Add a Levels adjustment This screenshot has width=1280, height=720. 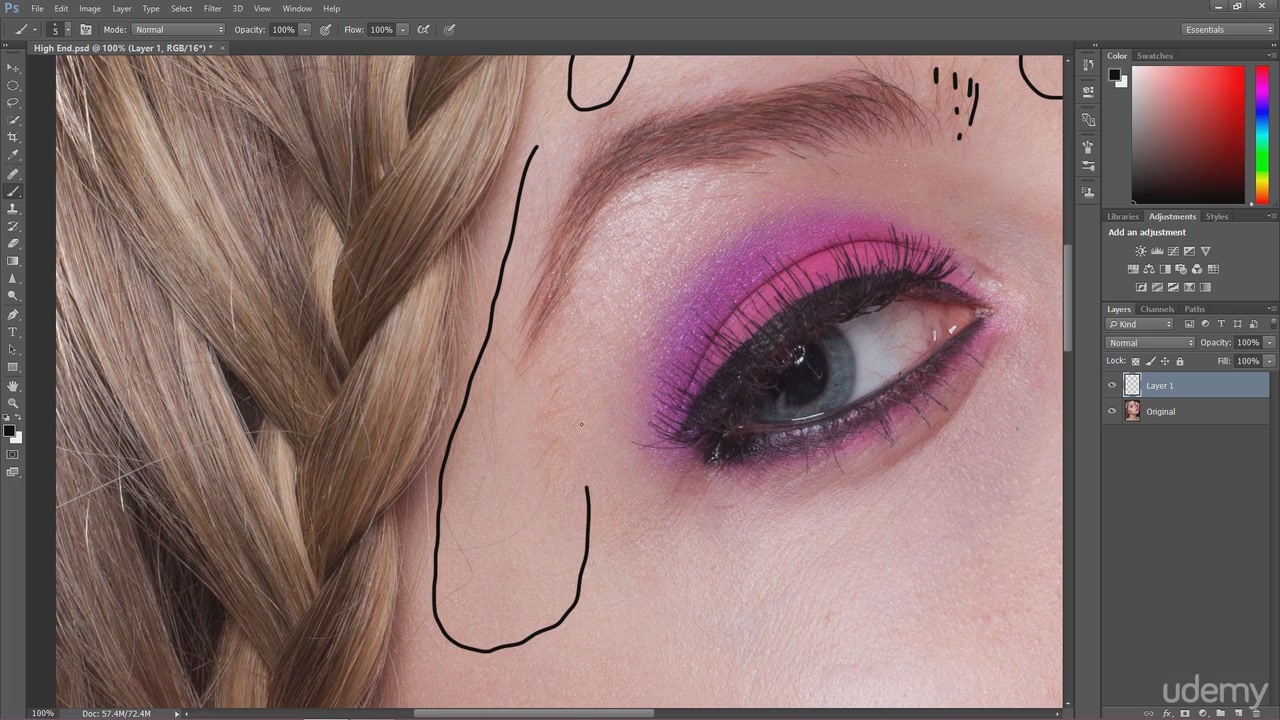coord(1157,251)
